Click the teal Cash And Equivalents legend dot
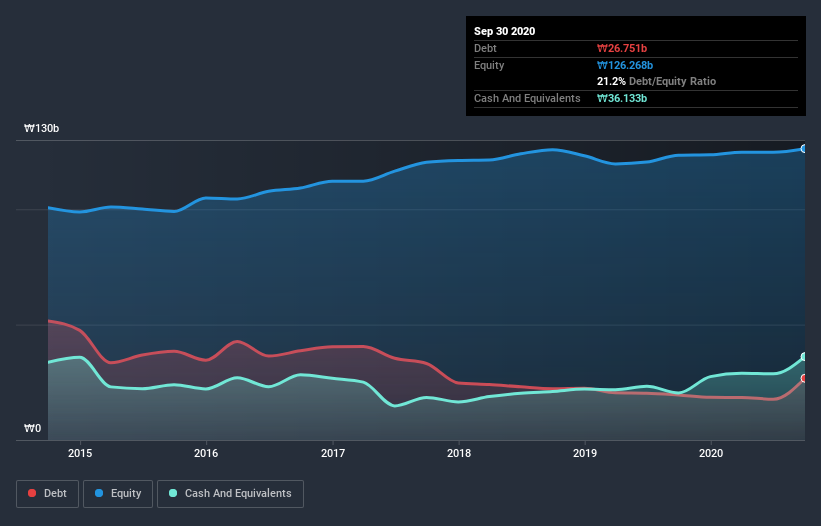Screen dimensions: 821x526 (x=173, y=493)
